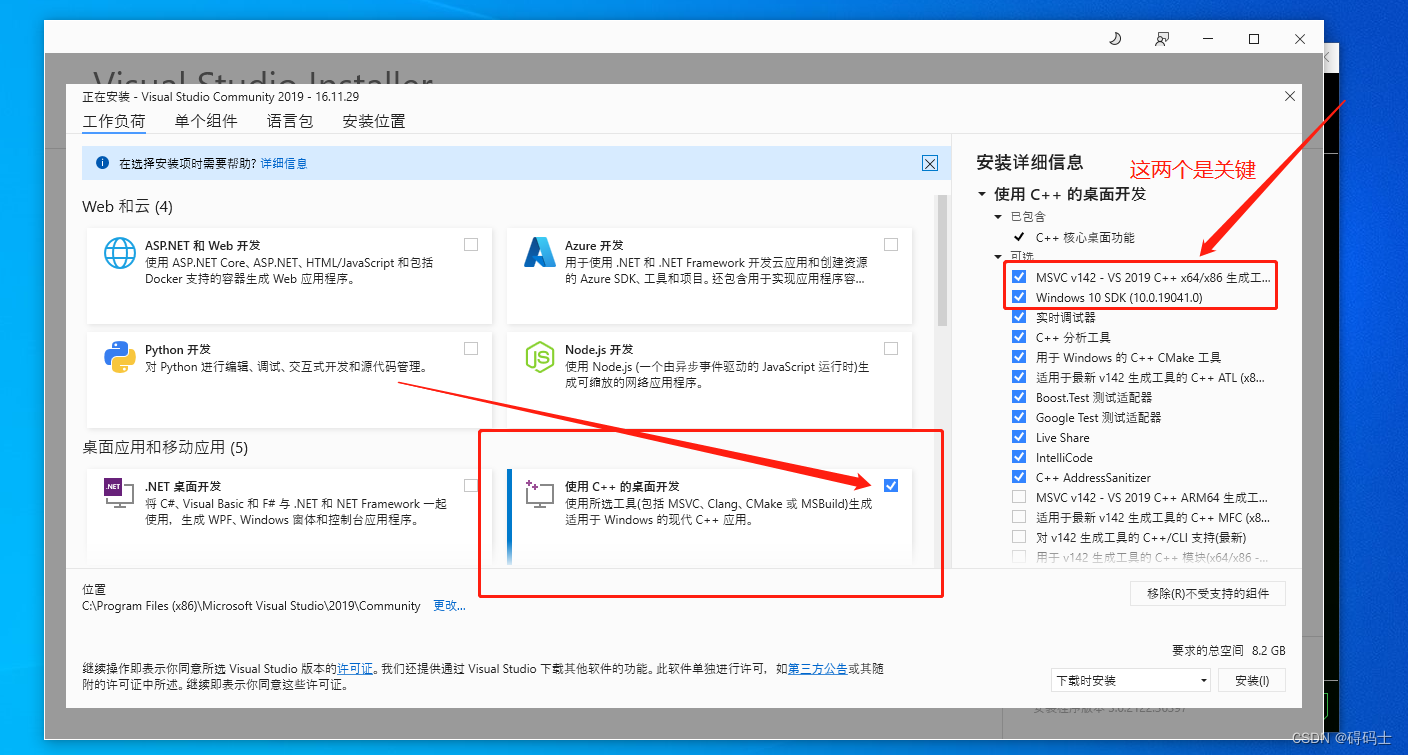This screenshot has height=755, width=1408.
Task: Uncheck IntelliCode component
Action: [x=1019, y=457]
